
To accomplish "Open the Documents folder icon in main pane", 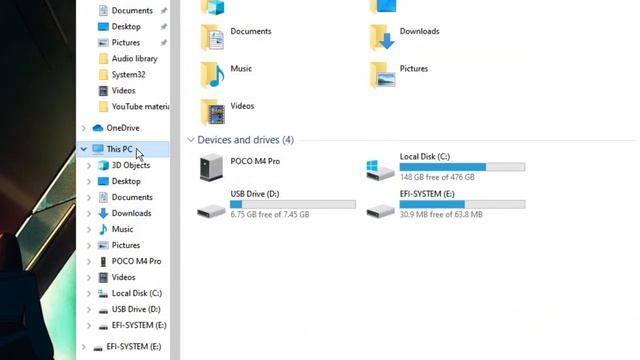I will [x=212, y=38].
